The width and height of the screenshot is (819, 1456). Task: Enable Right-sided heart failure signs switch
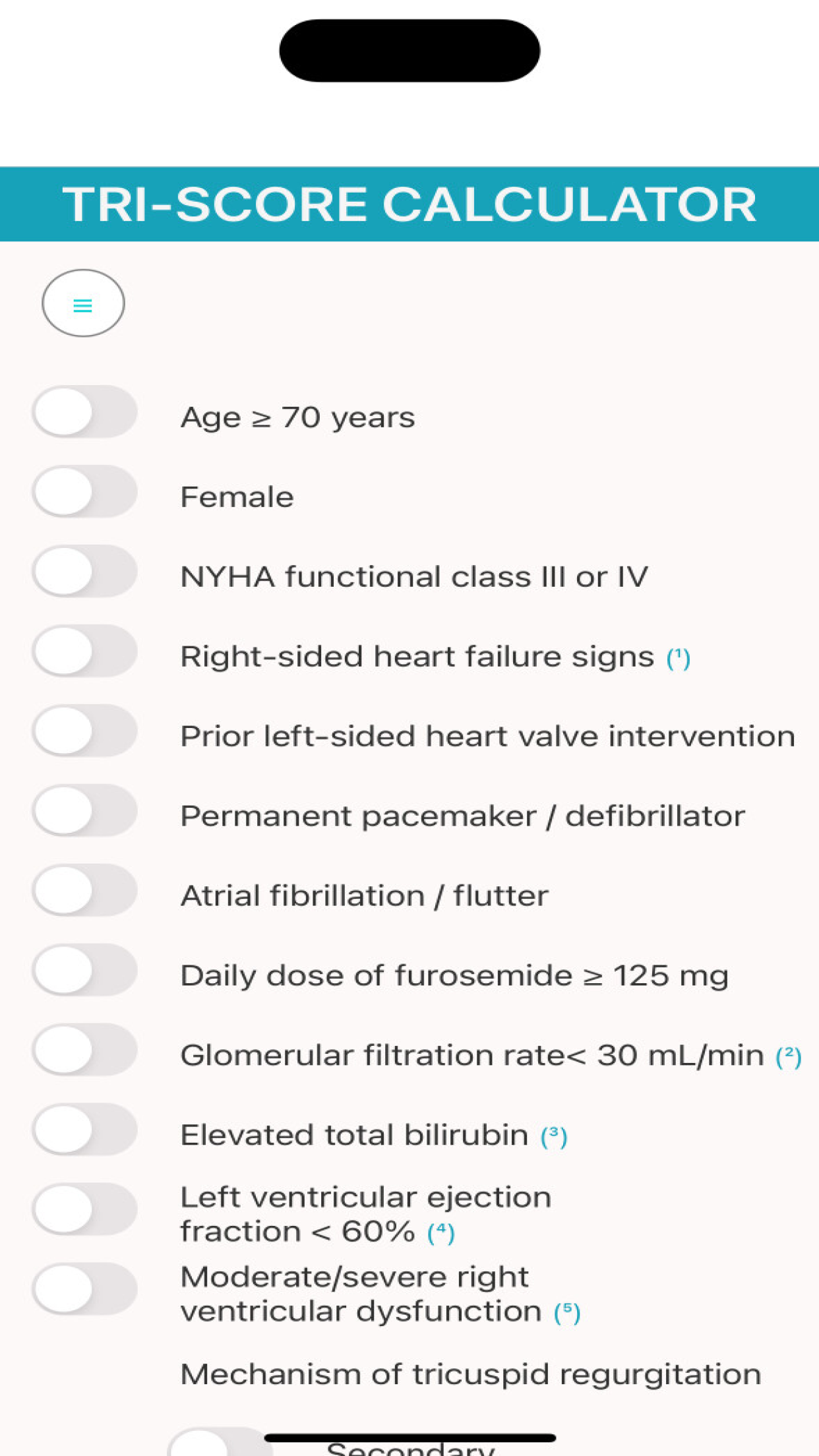(x=84, y=652)
